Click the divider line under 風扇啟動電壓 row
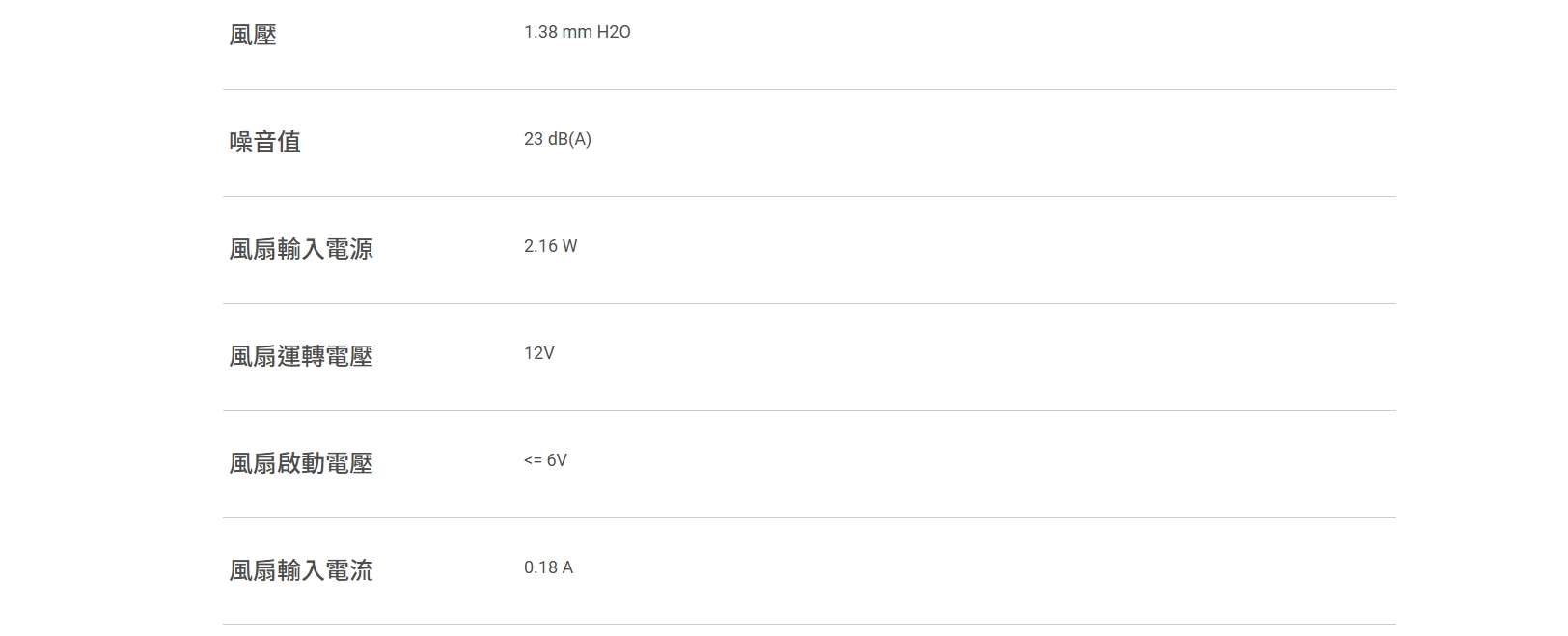Screen dimensions: 1568x636 pyautogui.click(x=809, y=518)
